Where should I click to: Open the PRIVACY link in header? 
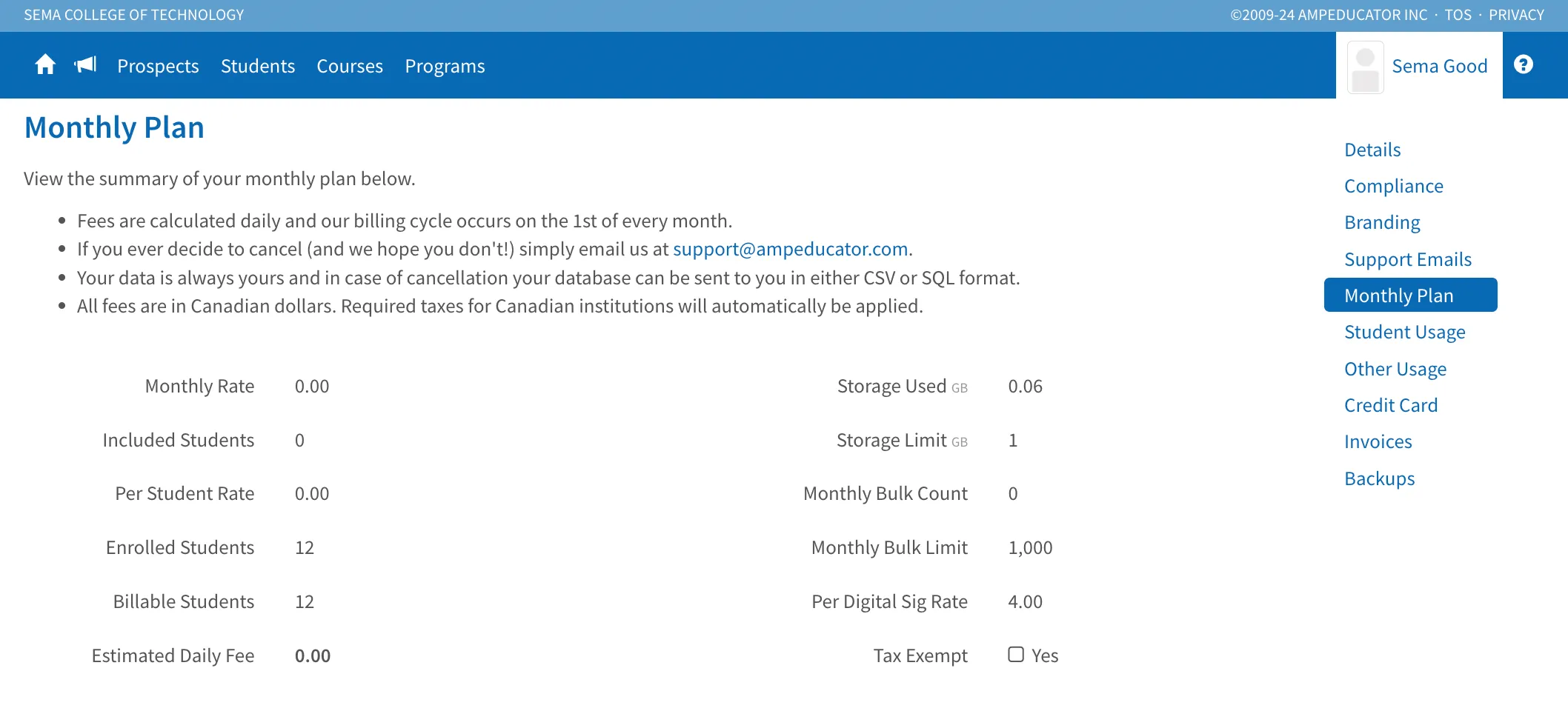pyautogui.click(x=1516, y=15)
